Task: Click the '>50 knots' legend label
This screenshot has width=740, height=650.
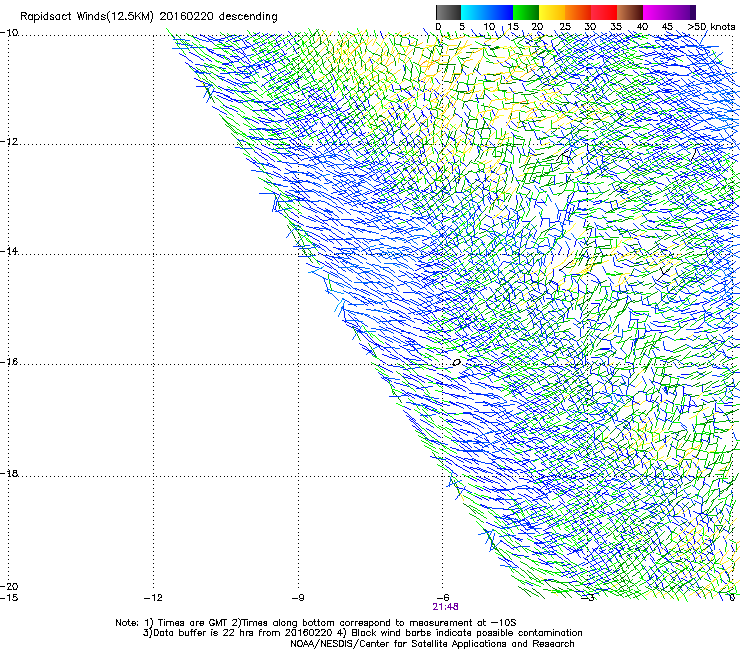Action: point(711,27)
